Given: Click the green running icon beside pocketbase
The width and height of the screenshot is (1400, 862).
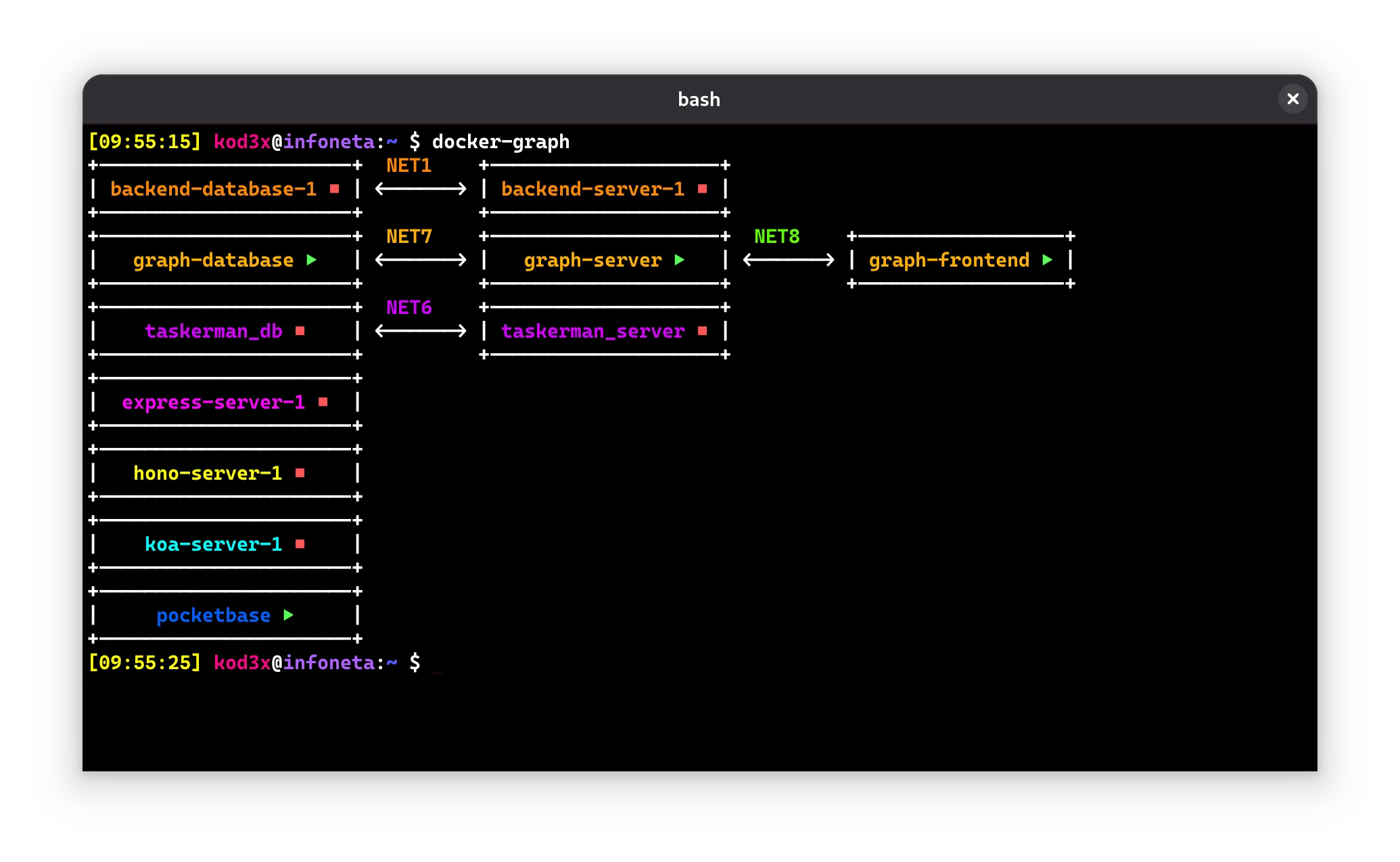Looking at the screenshot, I should coord(288,615).
